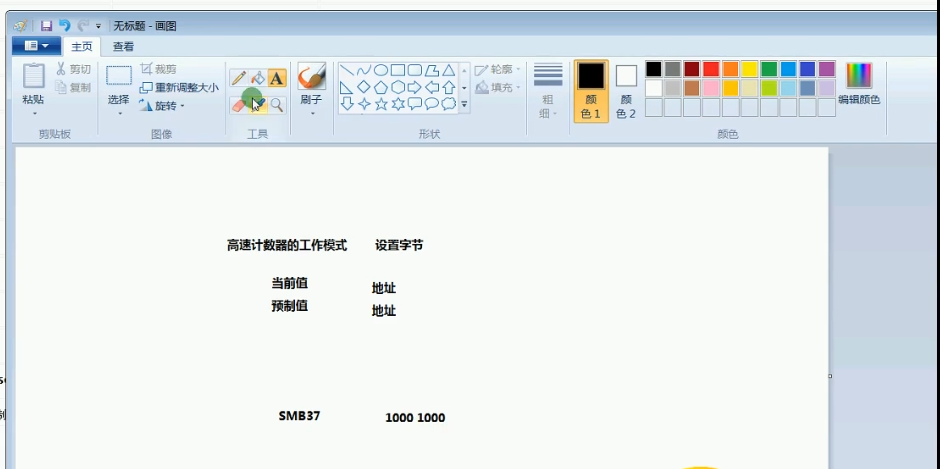940x469 pixels.
Task: Select the Fill with color bucket tool
Action: coord(258,78)
